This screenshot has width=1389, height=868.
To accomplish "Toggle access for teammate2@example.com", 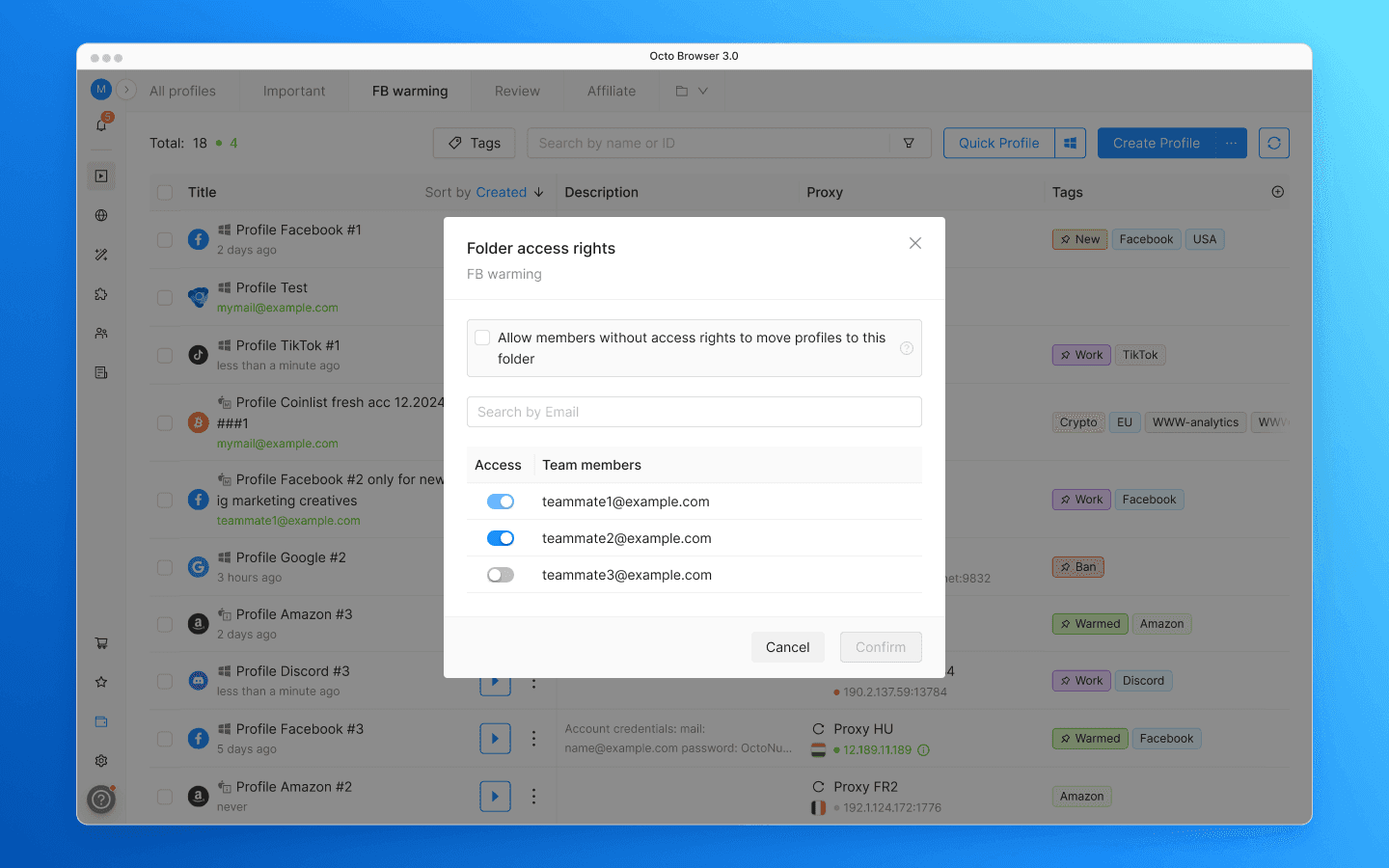I will pyautogui.click(x=501, y=538).
